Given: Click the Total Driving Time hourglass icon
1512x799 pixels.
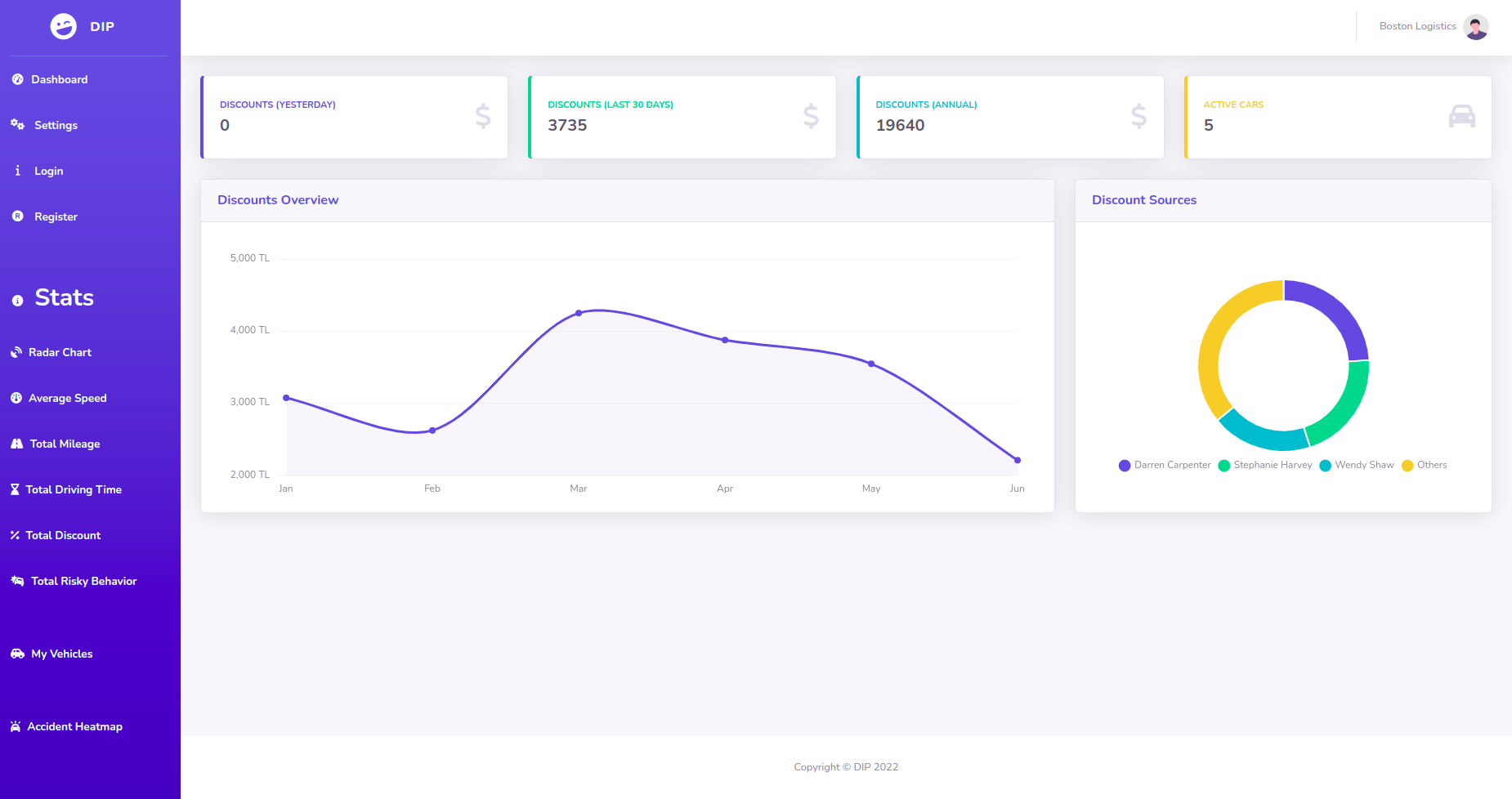Looking at the screenshot, I should tap(15, 489).
